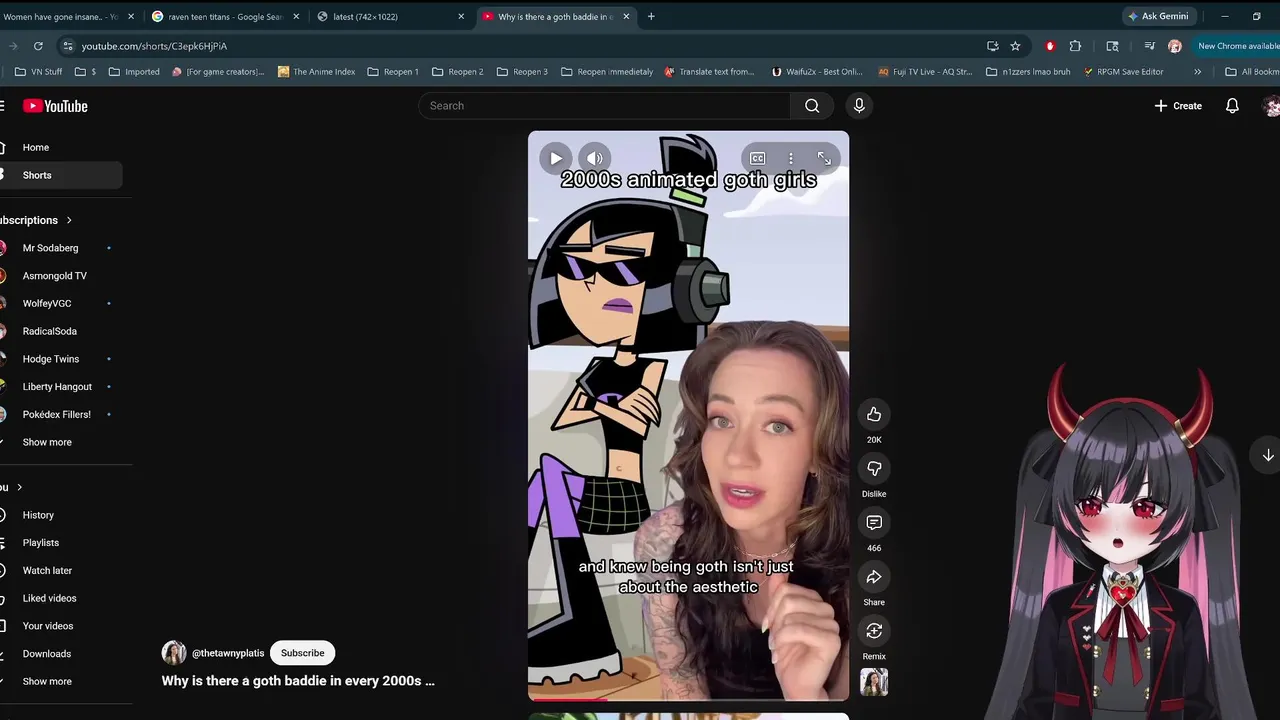This screenshot has width=1280, height=720.
Task: Open the Short's three-dot options menu
Action: (790, 158)
